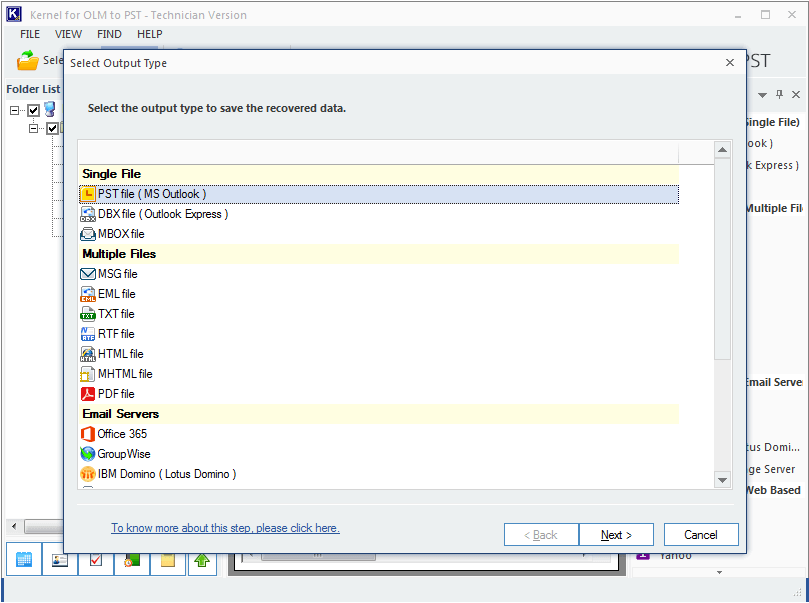Select IBM Domino (Lotus Domino)

pos(166,474)
